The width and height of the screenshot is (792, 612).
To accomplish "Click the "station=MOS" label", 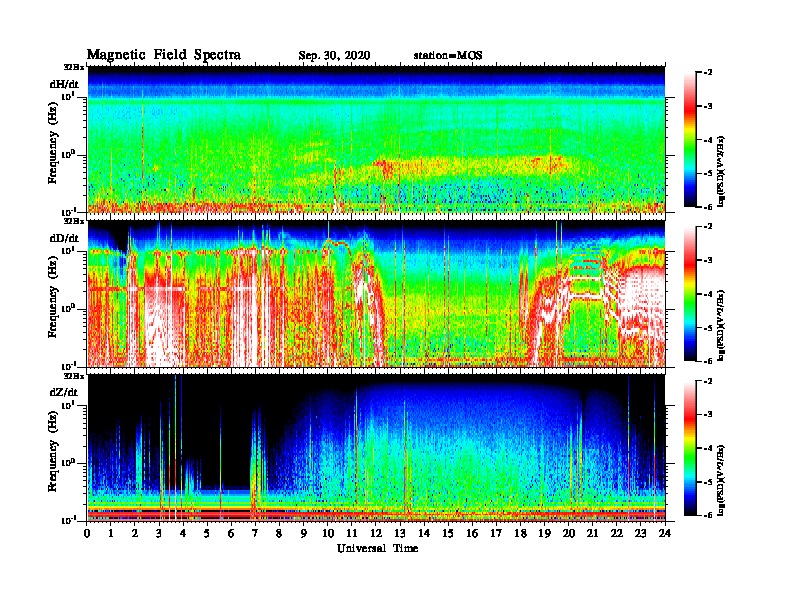I will tap(448, 56).
